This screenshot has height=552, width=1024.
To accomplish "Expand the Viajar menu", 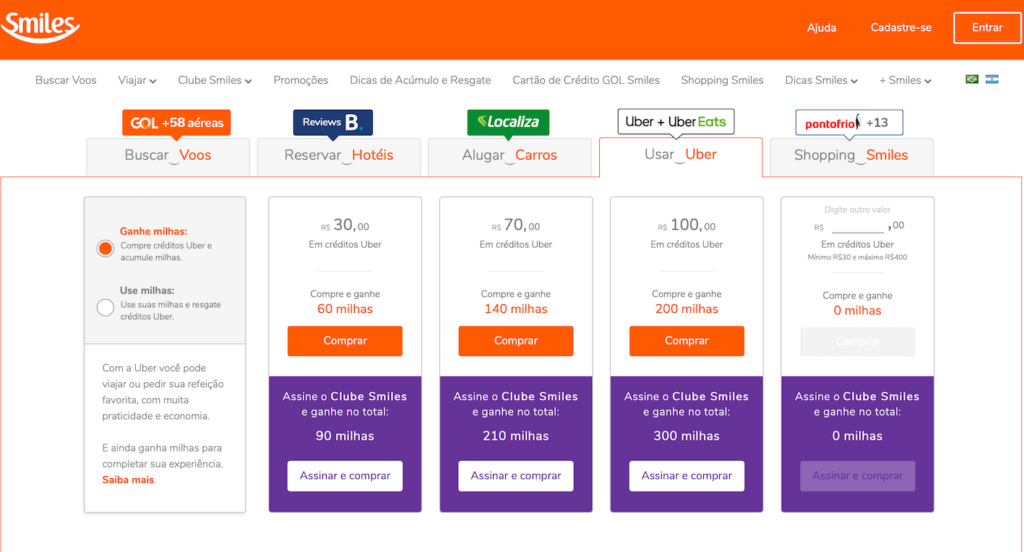I will pos(137,80).
